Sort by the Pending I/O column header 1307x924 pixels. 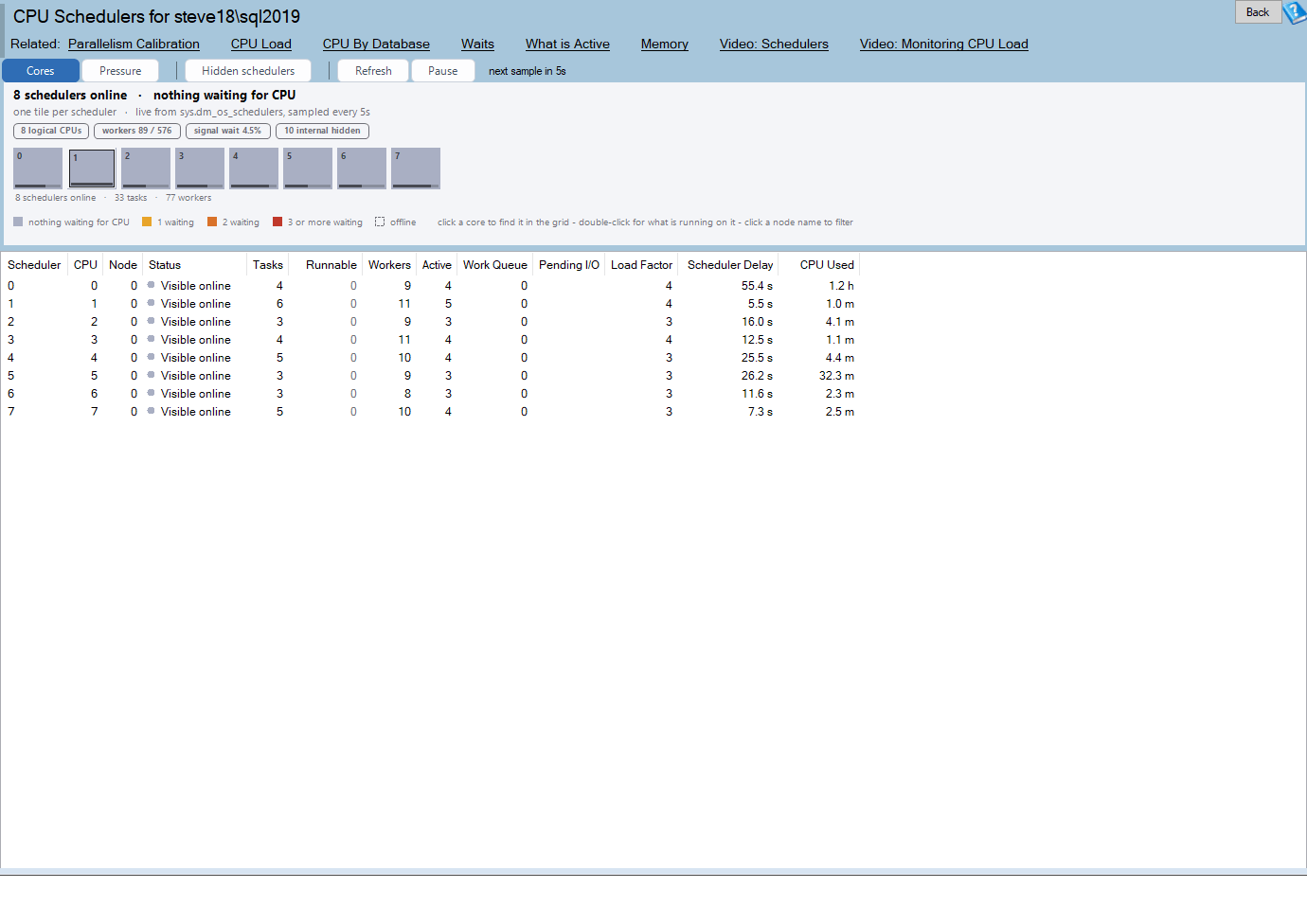pyautogui.click(x=569, y=265)
